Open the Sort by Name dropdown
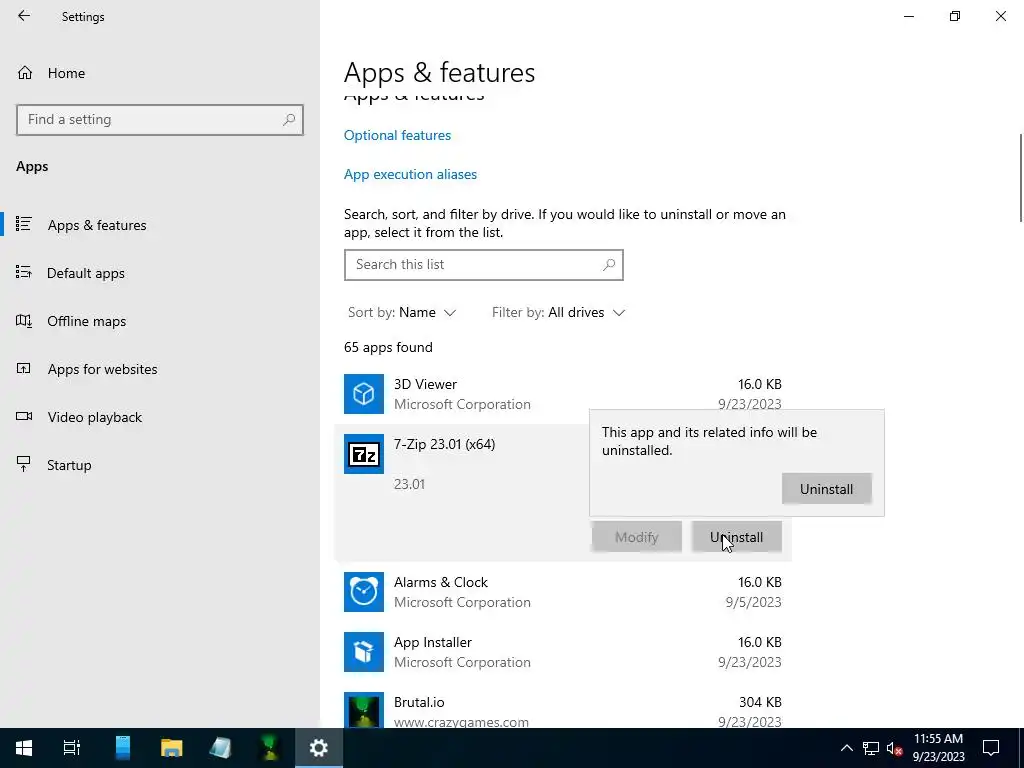 402,312
